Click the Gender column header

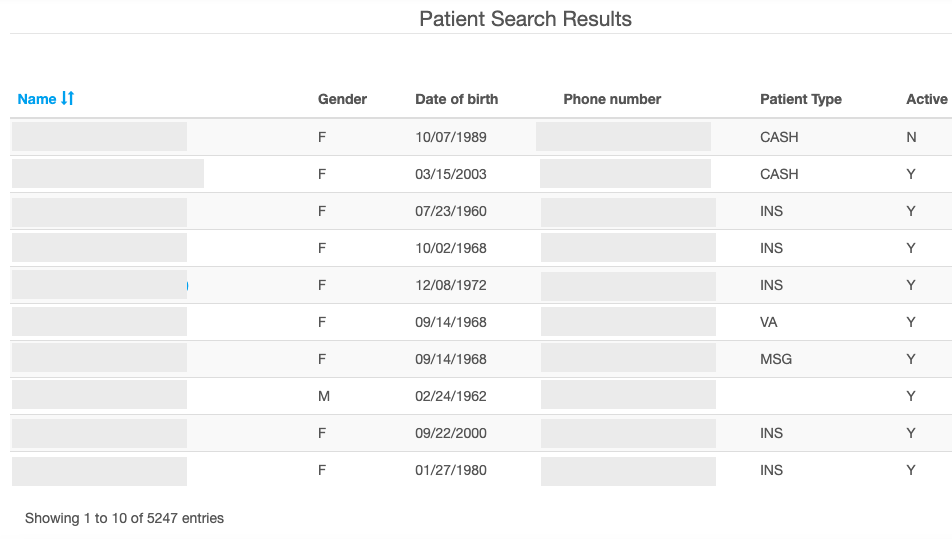342,99
